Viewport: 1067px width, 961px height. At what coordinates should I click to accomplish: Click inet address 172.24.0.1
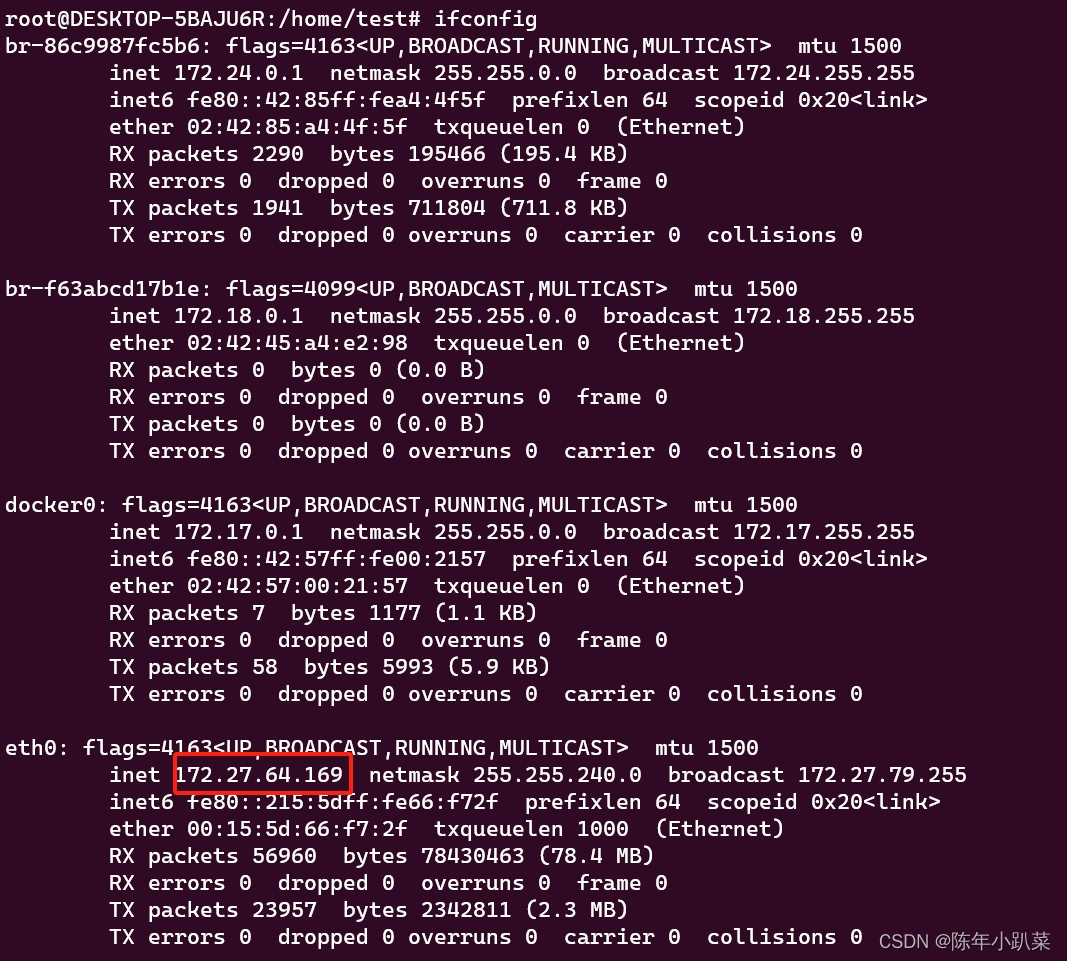238,73
